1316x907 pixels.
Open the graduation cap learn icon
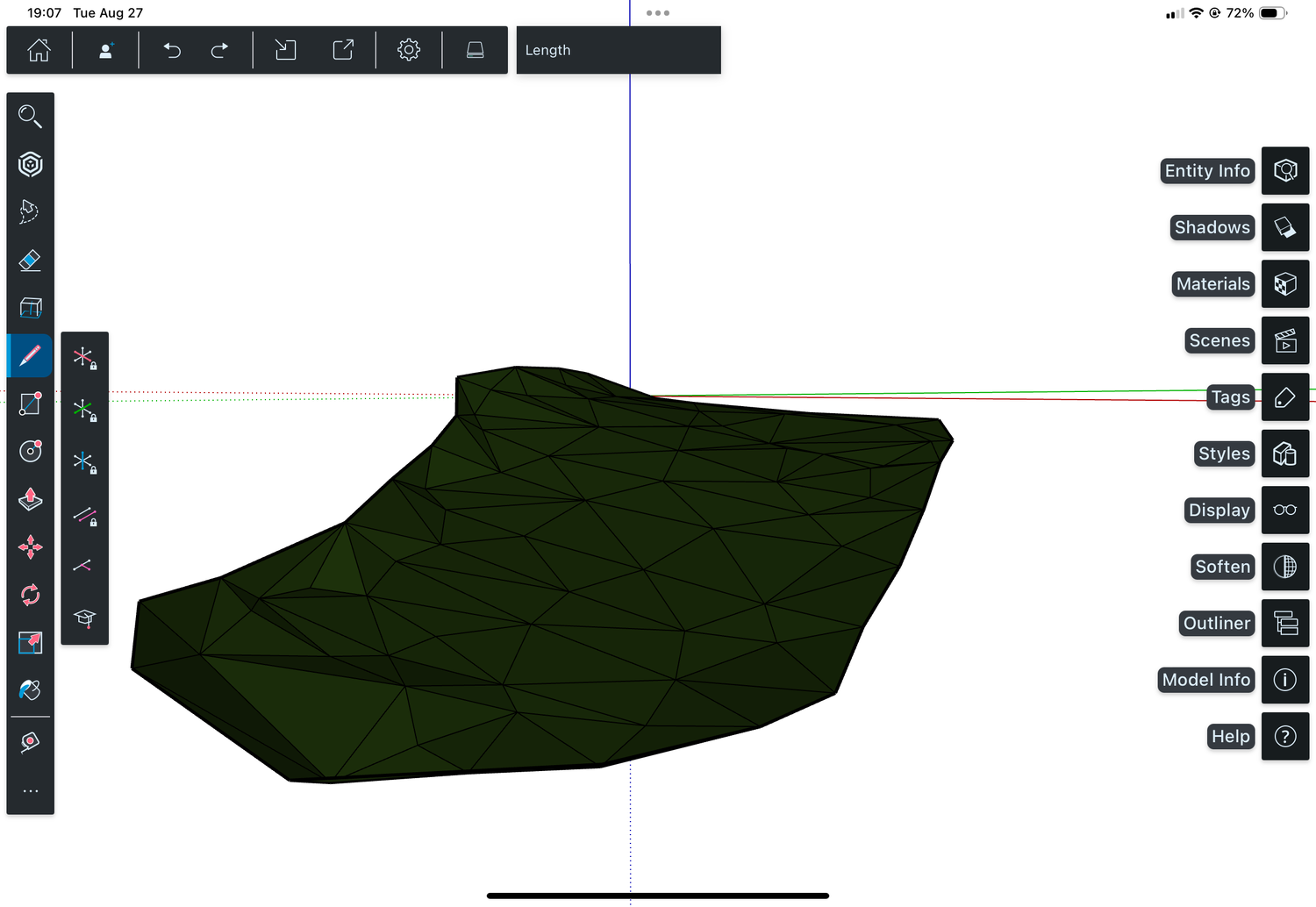tap(84, 618)
